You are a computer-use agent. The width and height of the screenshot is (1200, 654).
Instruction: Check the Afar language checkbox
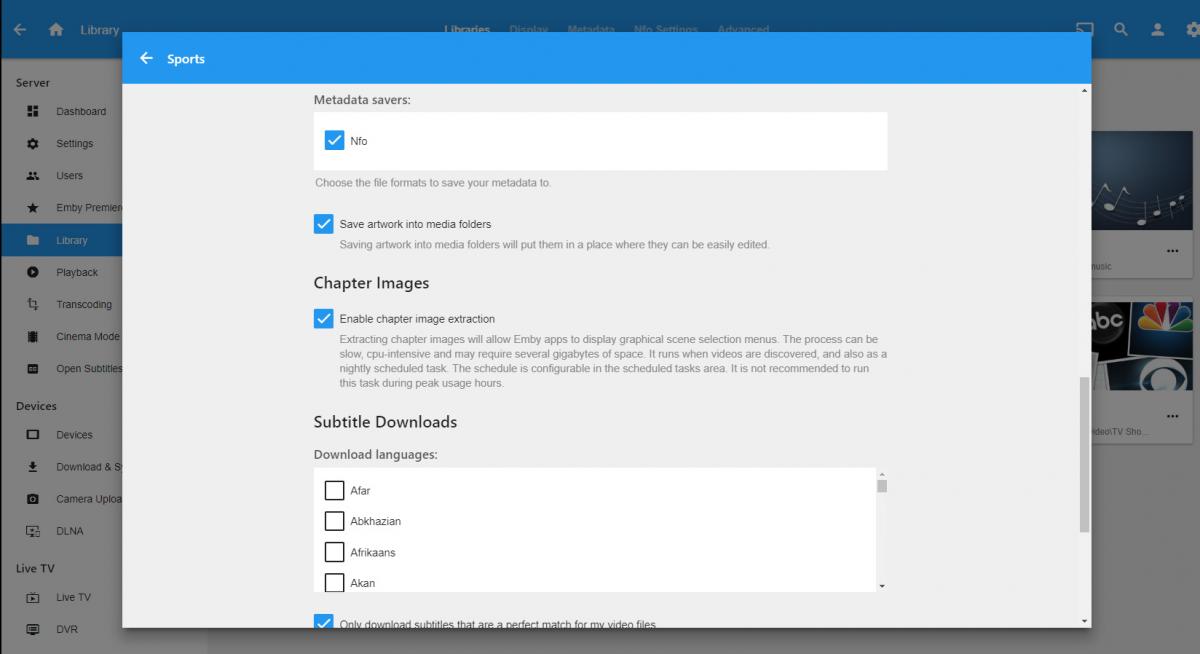335,490
